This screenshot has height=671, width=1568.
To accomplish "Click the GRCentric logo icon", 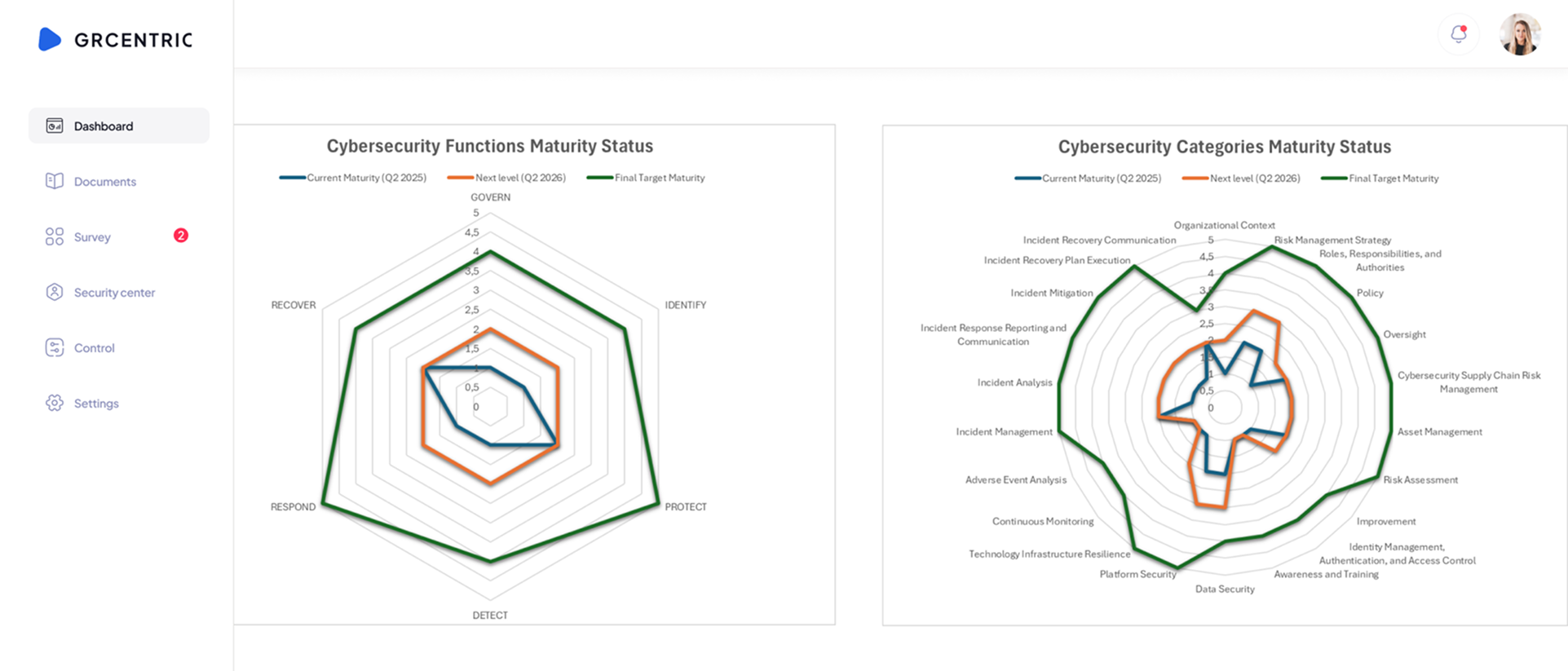I will 50,39.
